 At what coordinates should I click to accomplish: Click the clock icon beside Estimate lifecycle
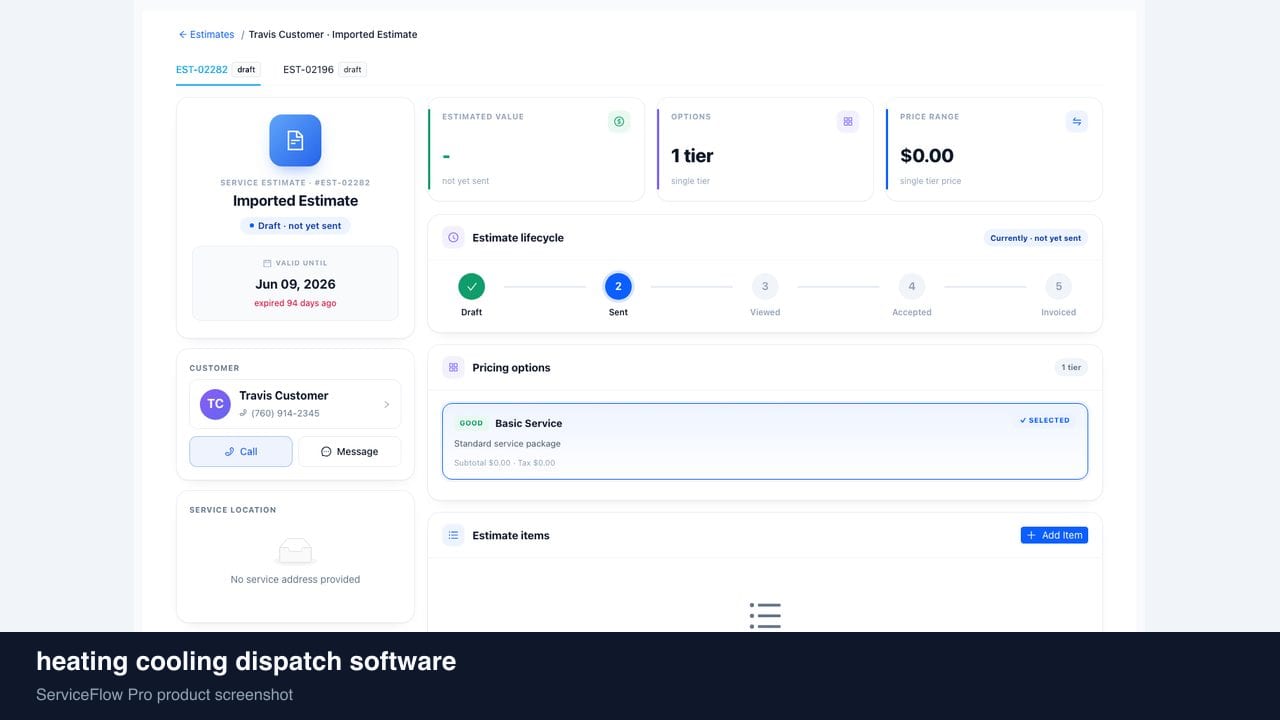tap(453, 238)
